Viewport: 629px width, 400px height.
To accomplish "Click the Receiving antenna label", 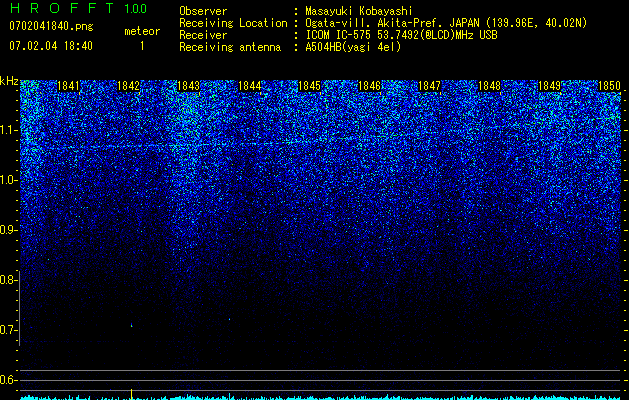I will click(230, 47).
